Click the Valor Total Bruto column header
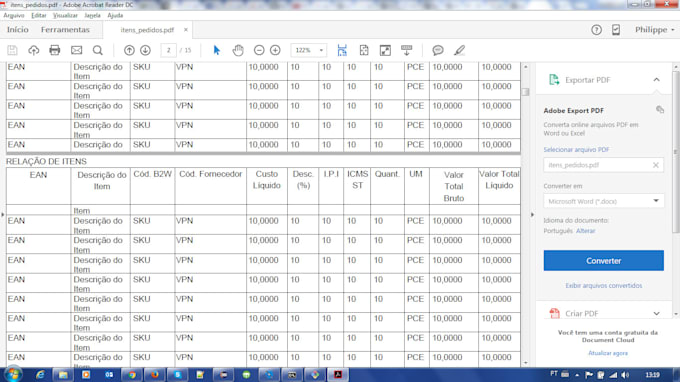 [x=454, y=186]
